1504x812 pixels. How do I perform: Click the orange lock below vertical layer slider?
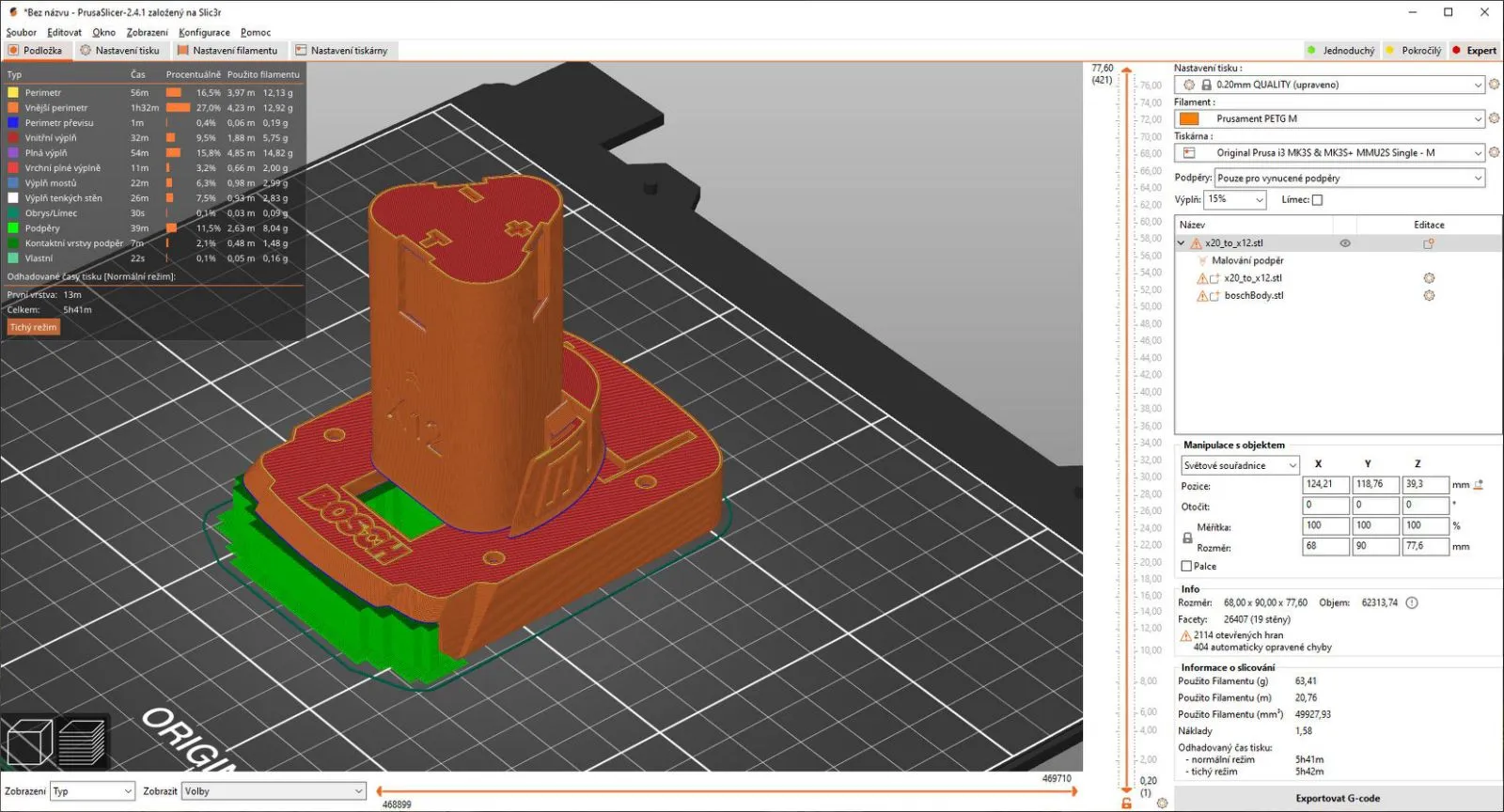tap(1126, 803)
